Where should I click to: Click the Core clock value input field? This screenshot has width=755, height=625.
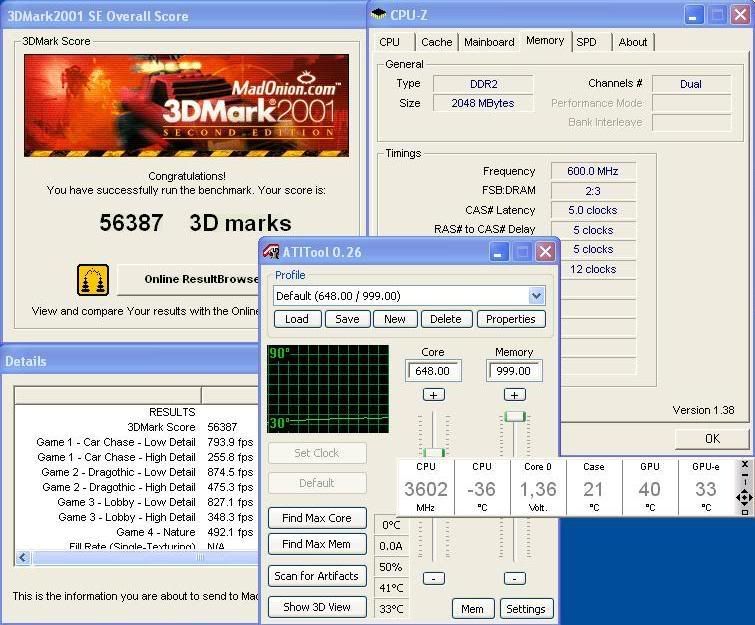point(433,371)
